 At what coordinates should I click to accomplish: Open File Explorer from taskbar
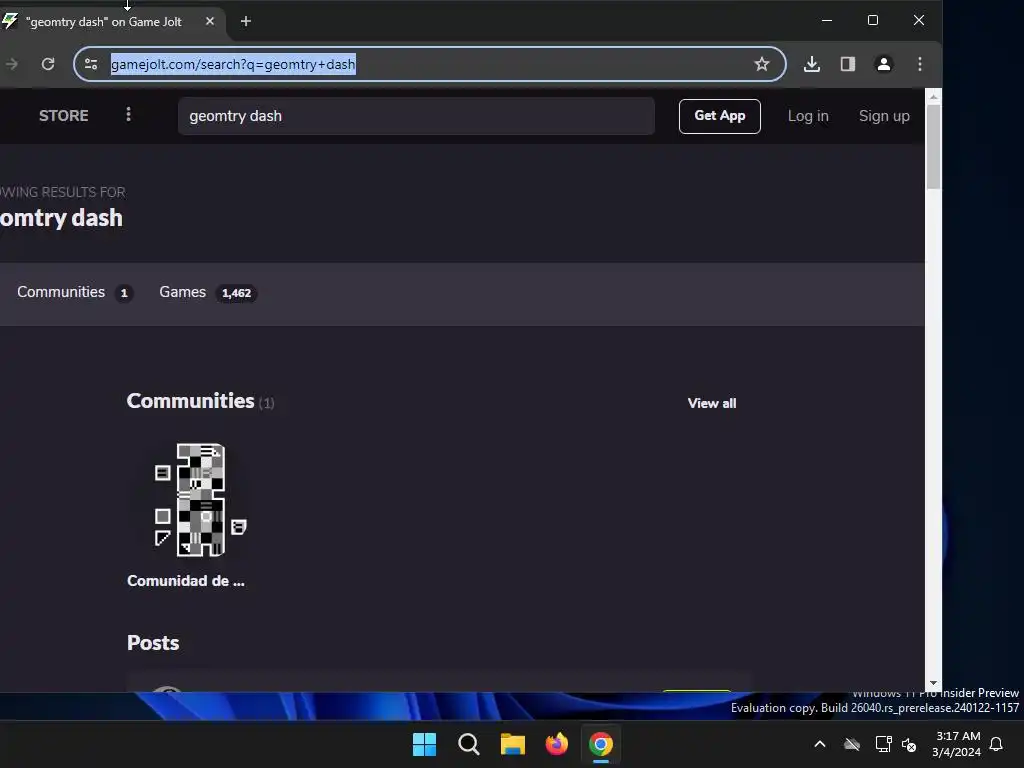tap(513, 744)
